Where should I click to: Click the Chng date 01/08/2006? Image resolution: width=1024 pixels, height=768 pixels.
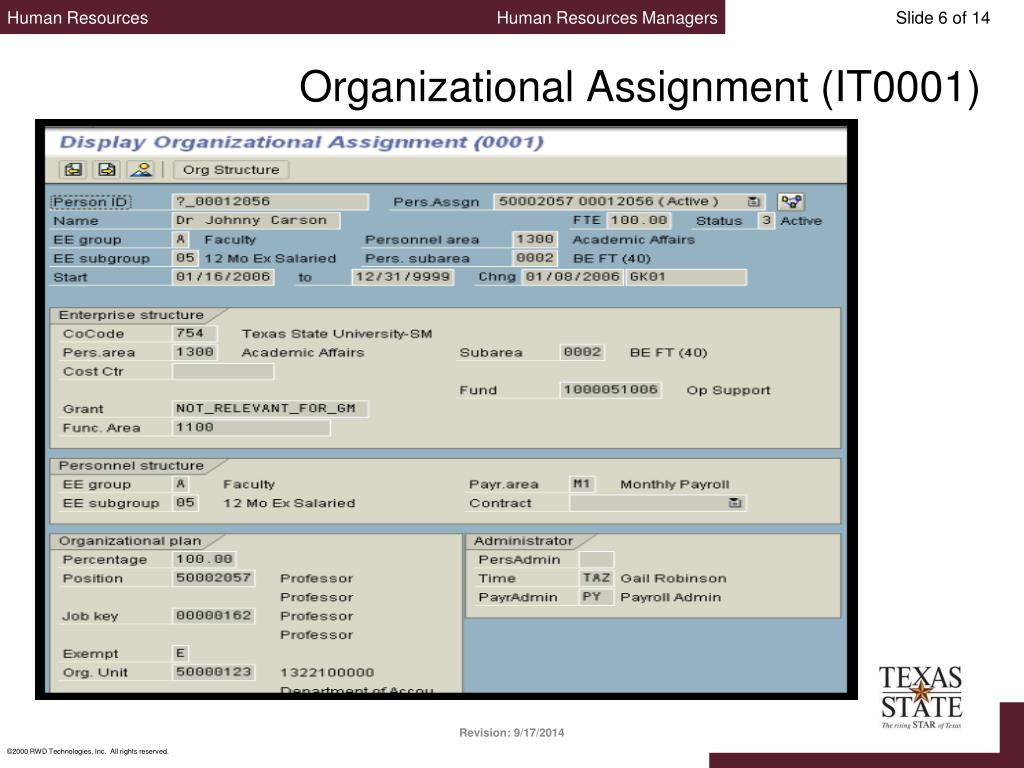pyautogui.click(x=573, y=277)
